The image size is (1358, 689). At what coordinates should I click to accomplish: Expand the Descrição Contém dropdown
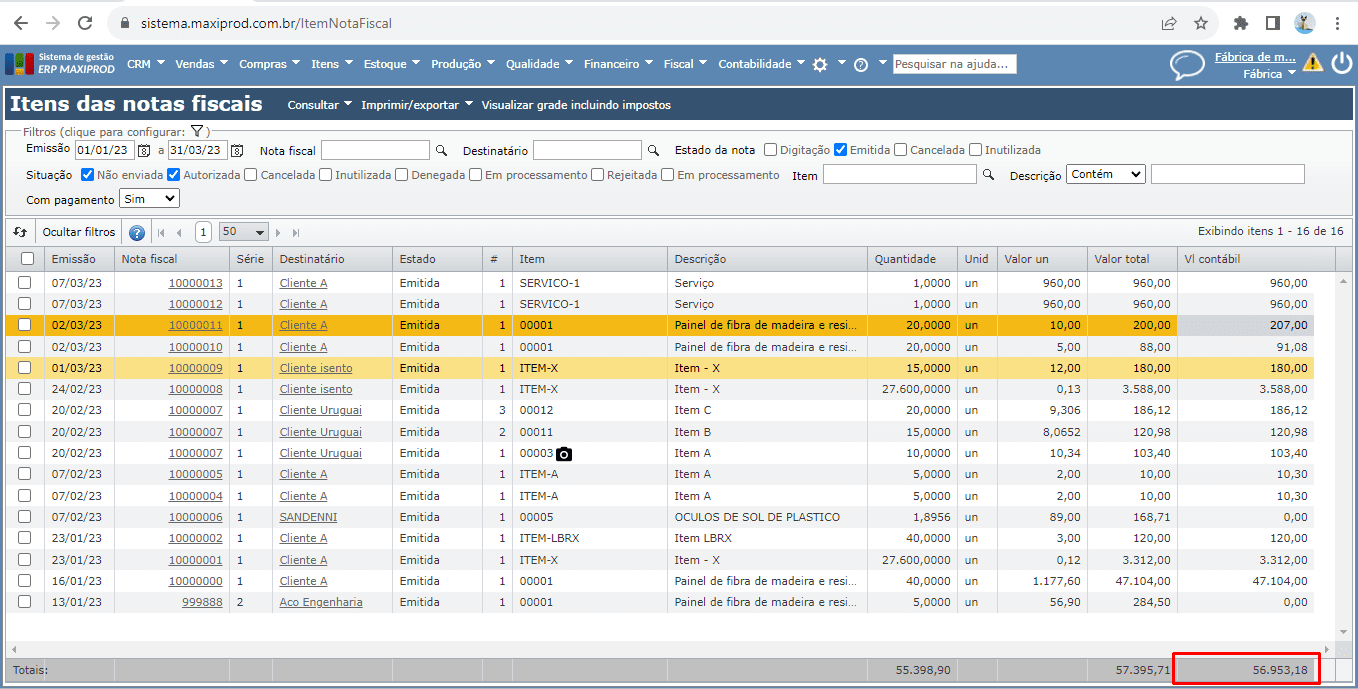(1105, 174)
